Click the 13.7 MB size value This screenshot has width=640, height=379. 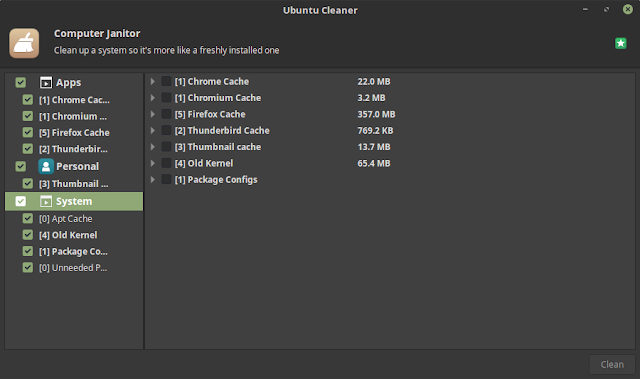click(374, 147)
